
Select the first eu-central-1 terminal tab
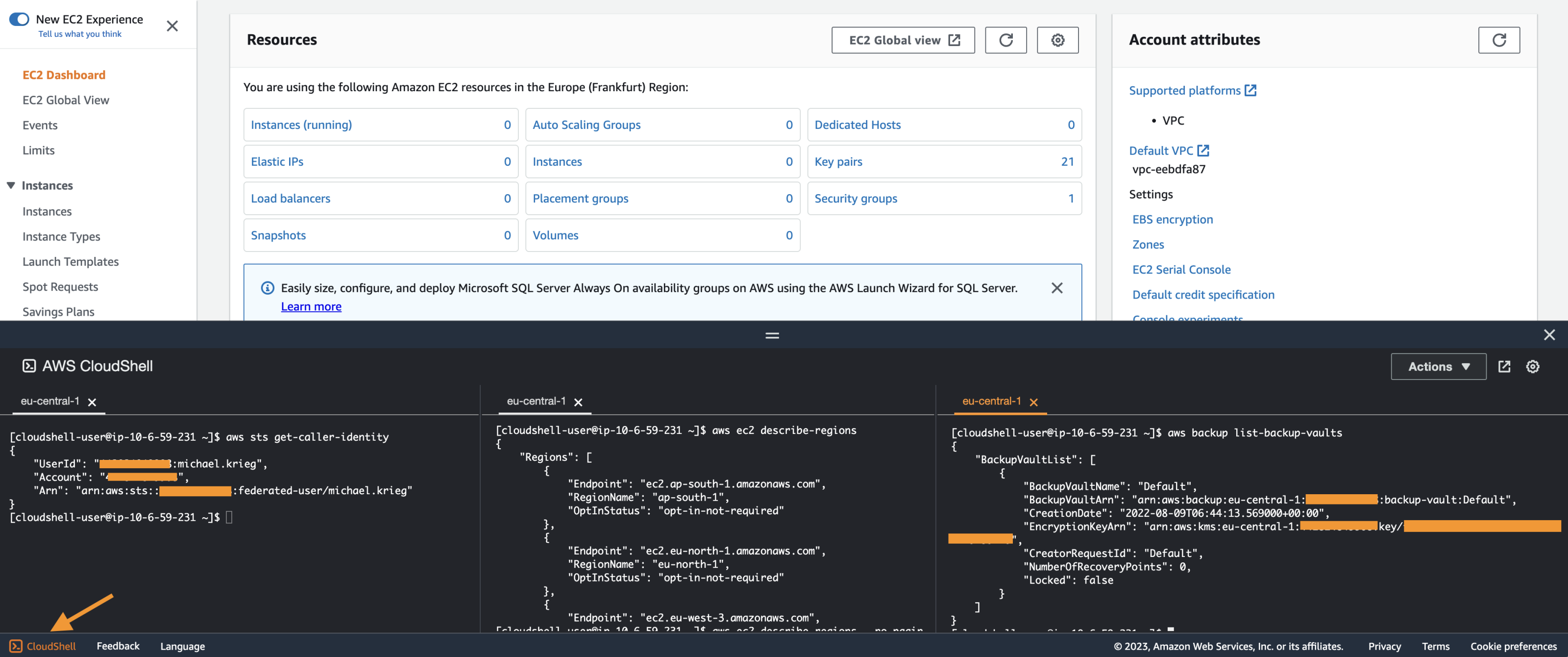pyautogui.click(x=50, y=401)
